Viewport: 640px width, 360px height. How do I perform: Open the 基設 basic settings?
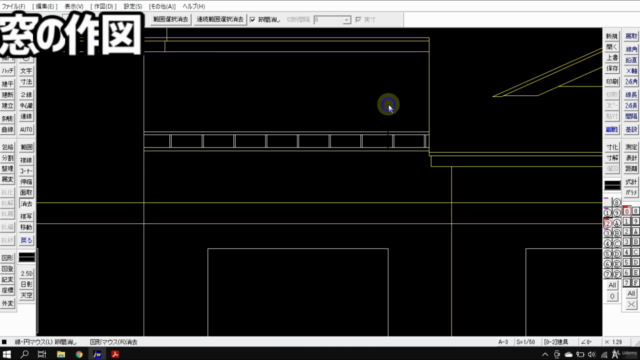[x=631, y=130]
